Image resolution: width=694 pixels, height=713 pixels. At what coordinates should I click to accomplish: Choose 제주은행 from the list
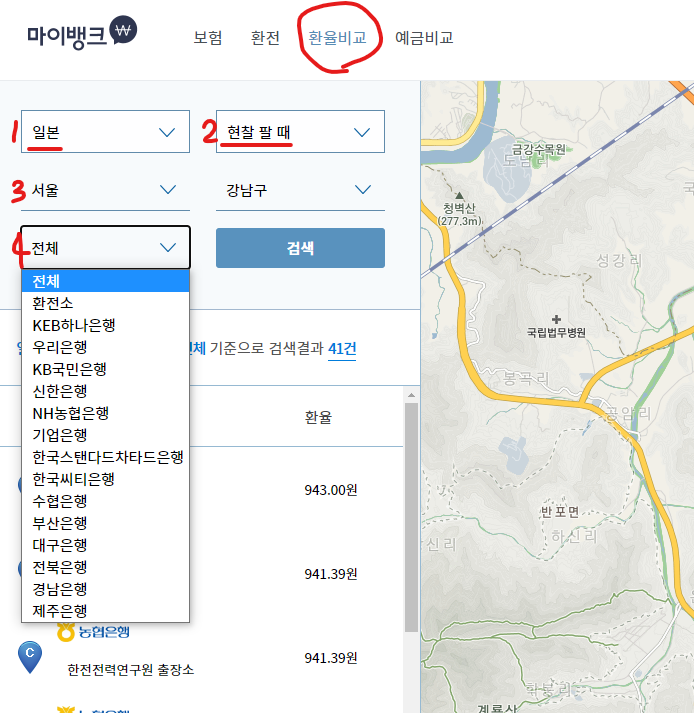pyautogui.click(x=106, y=611)
